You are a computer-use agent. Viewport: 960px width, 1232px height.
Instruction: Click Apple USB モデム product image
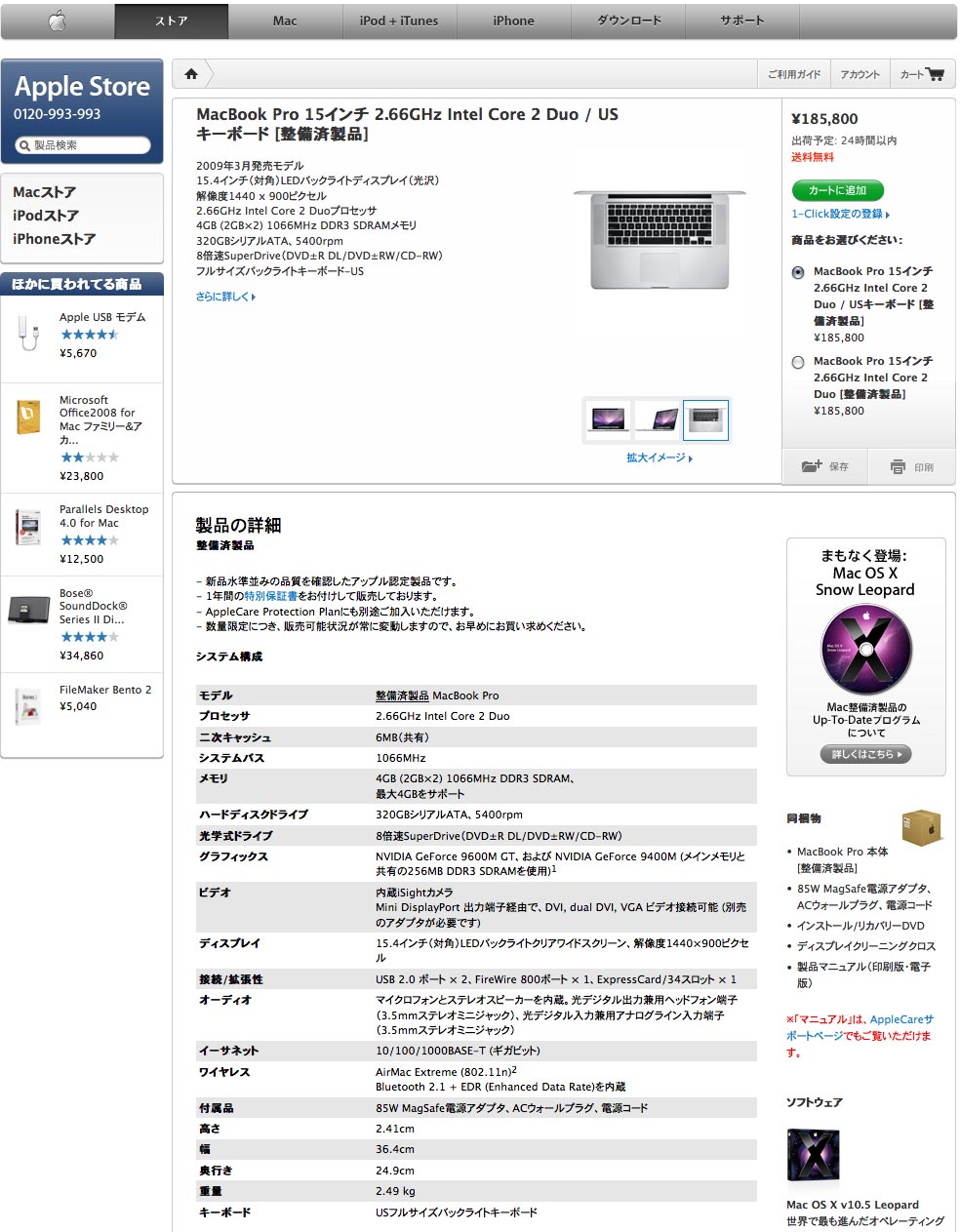28,334
